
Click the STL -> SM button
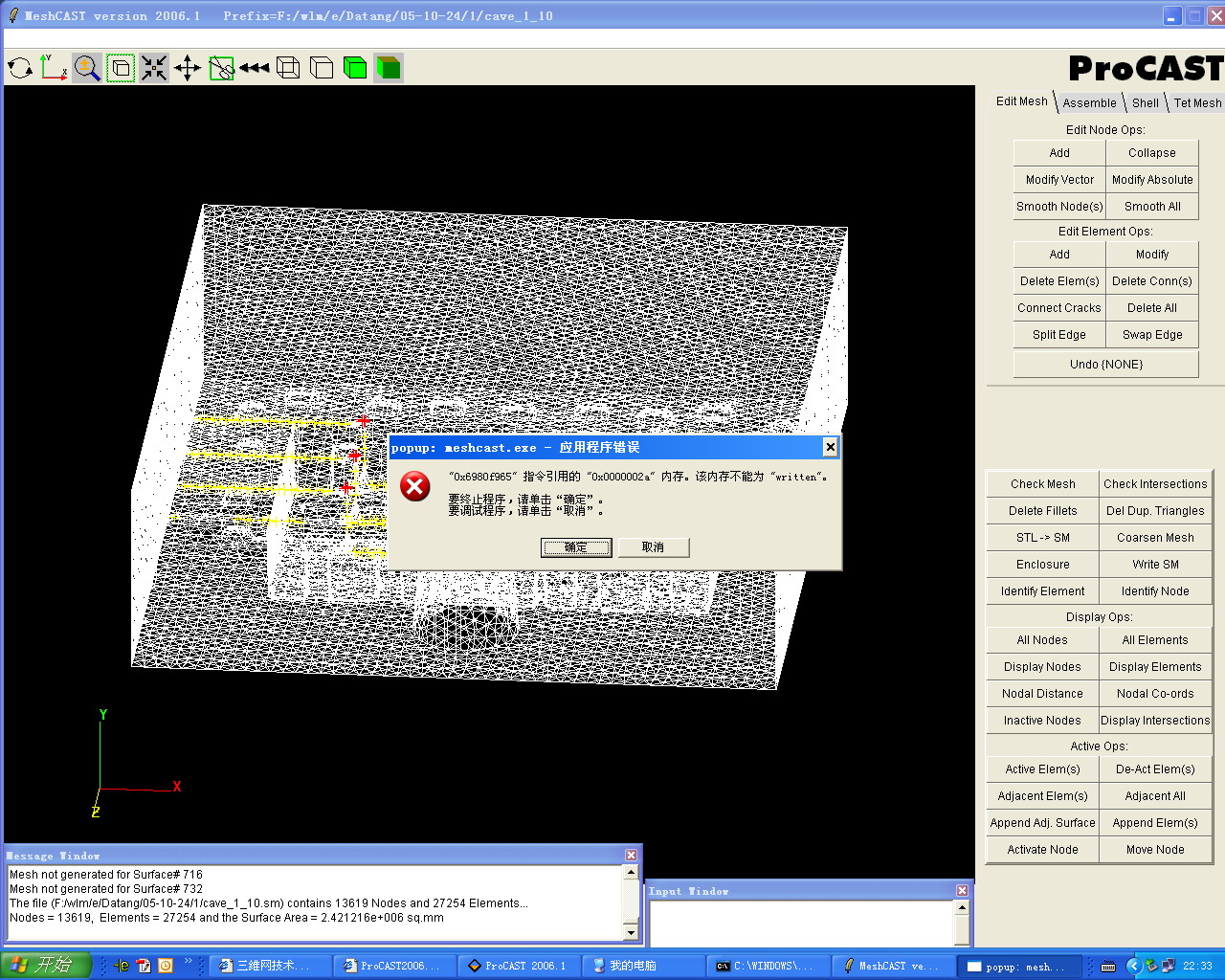point(1042,538)
